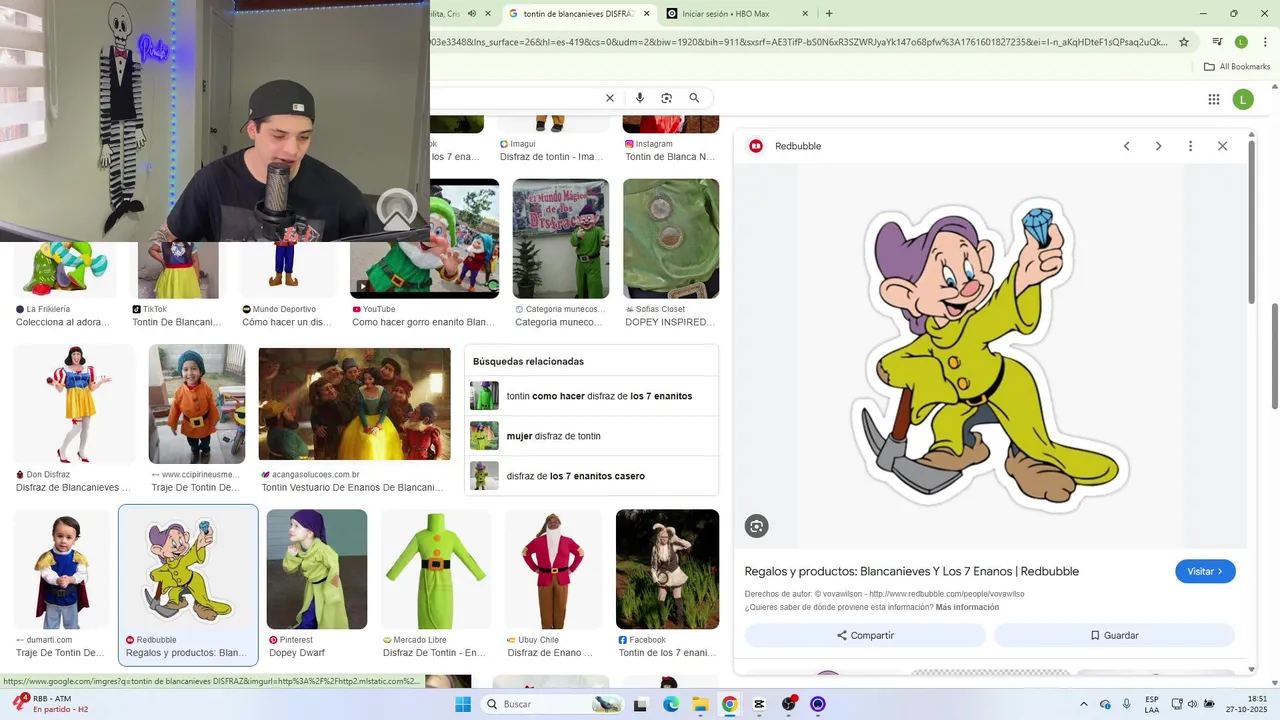The image size is (1280, 720).
Task: Click large Dopey image in preview panel
Action: pyautogui.click(x=990, y=356)
